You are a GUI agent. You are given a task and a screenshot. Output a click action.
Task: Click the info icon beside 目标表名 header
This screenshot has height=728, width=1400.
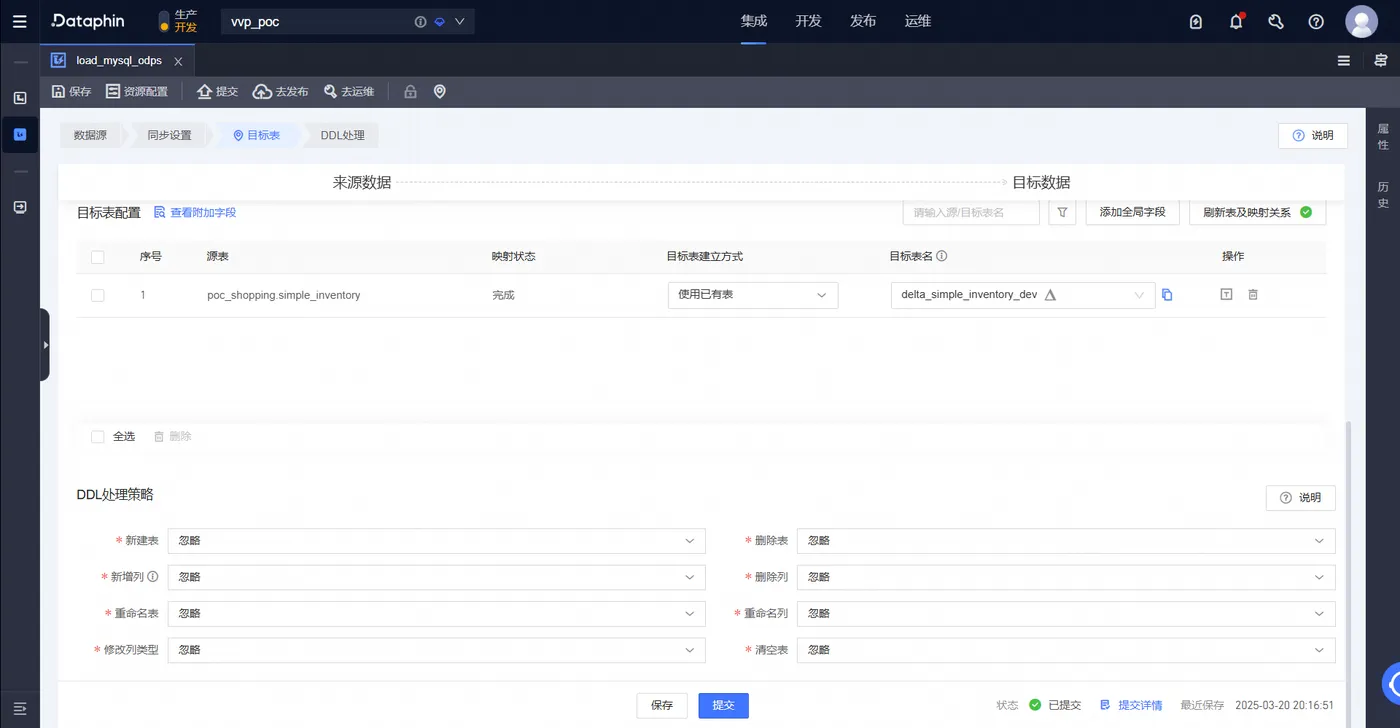[942, 256]
